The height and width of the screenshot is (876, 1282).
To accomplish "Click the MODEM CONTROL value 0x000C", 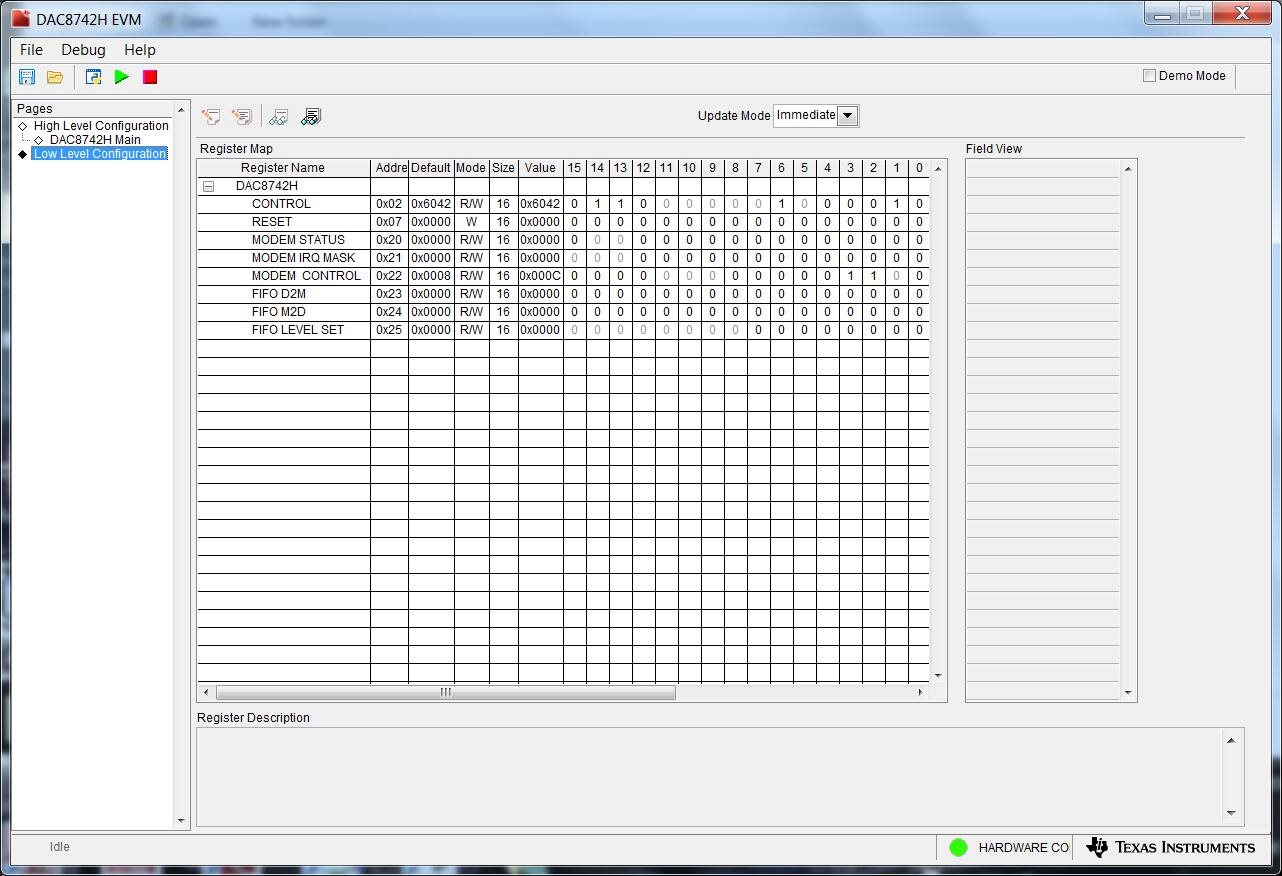I will tap(540, 276).
